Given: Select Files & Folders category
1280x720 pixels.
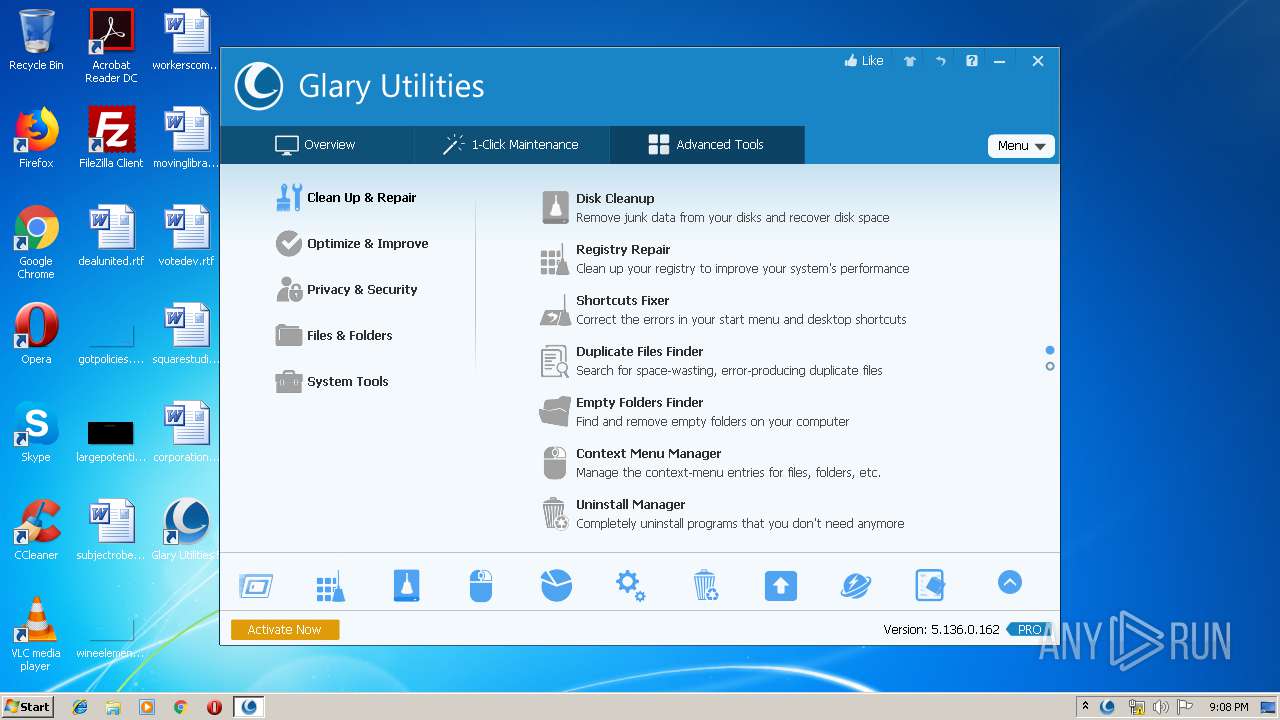Looking at the screenshot, I should [334, 335].
